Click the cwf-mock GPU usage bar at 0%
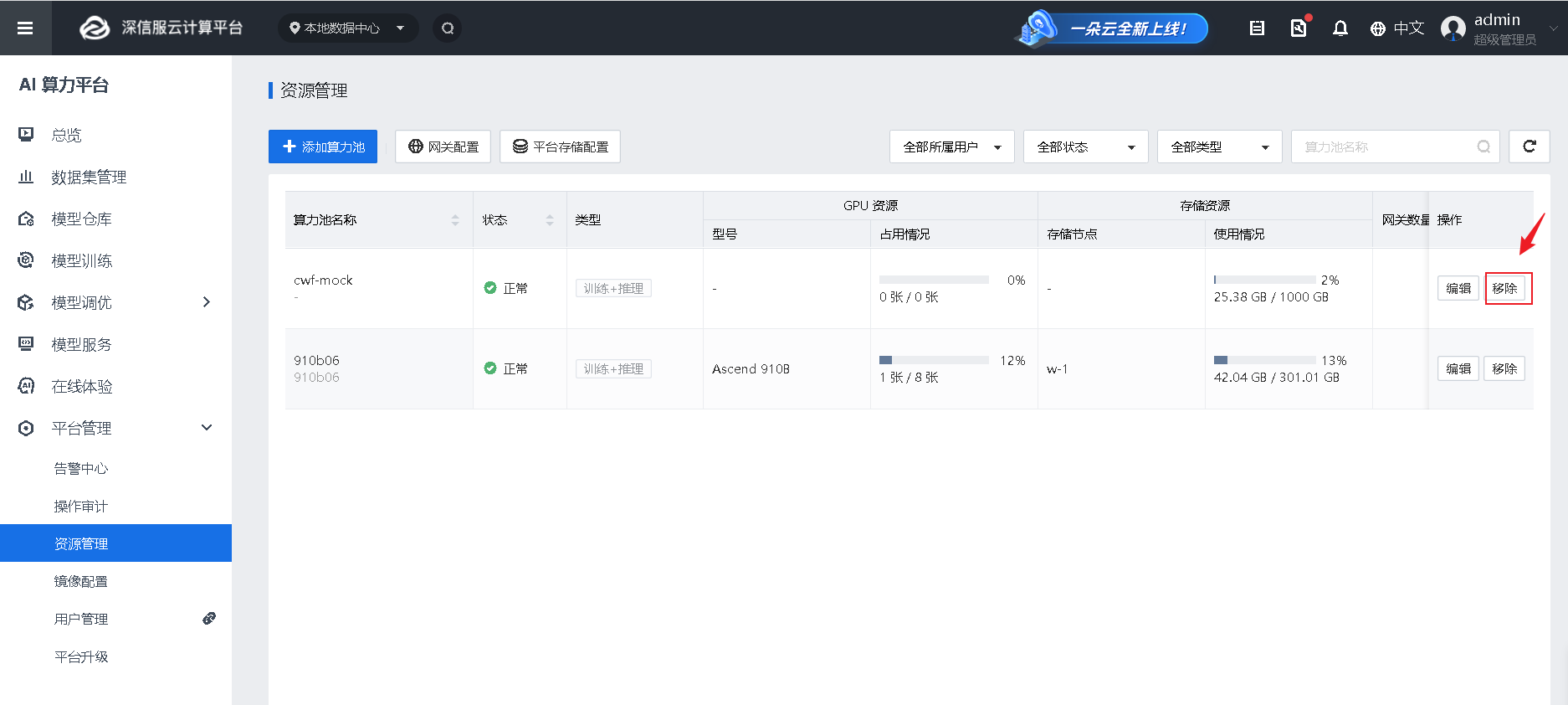1568x705 pixels. click(934, 280)
